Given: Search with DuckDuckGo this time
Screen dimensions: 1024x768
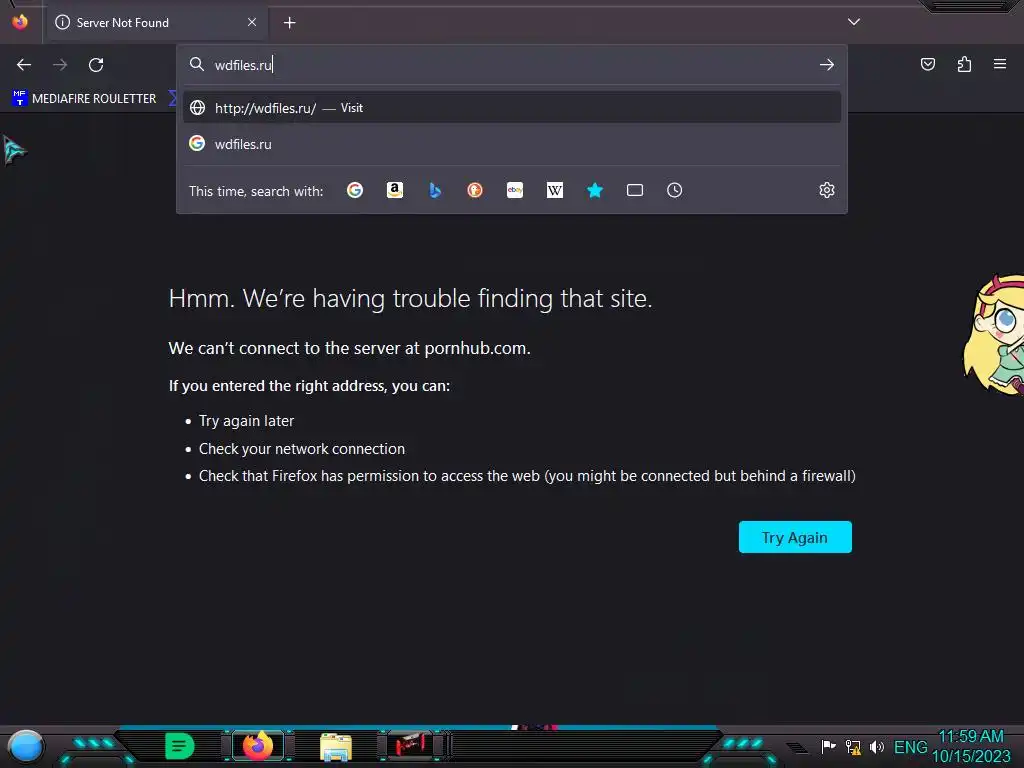Looking at the screenshot, I should coord(475,190).
